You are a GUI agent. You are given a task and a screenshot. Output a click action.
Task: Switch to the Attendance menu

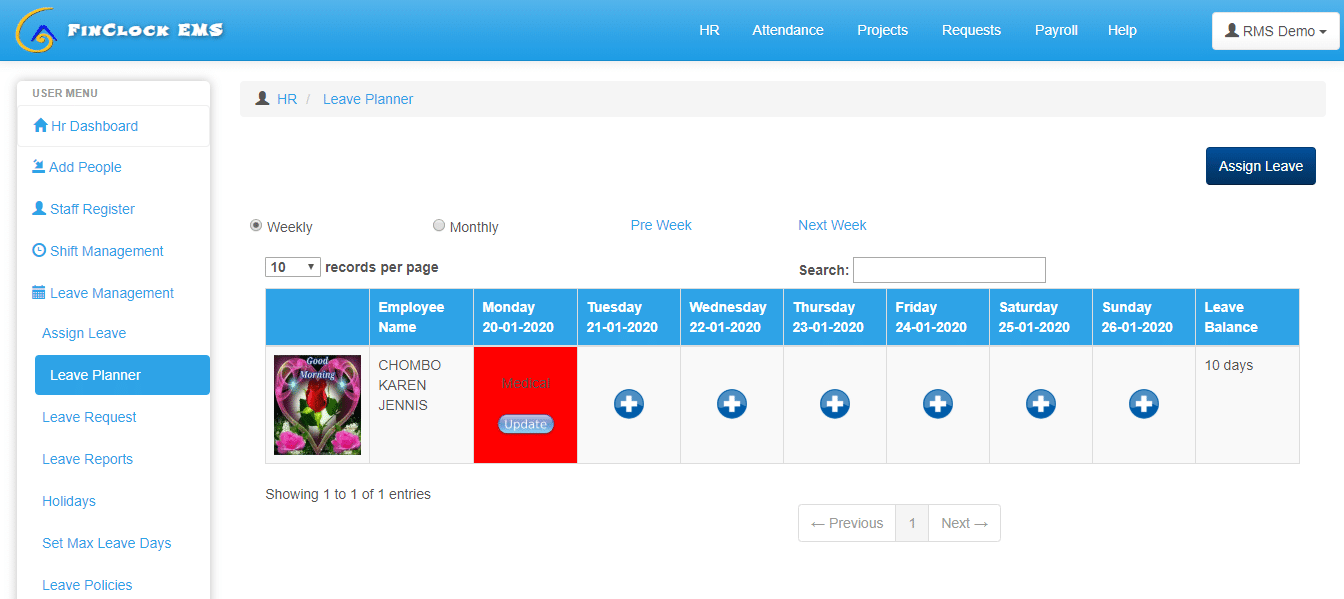[787, 30]
